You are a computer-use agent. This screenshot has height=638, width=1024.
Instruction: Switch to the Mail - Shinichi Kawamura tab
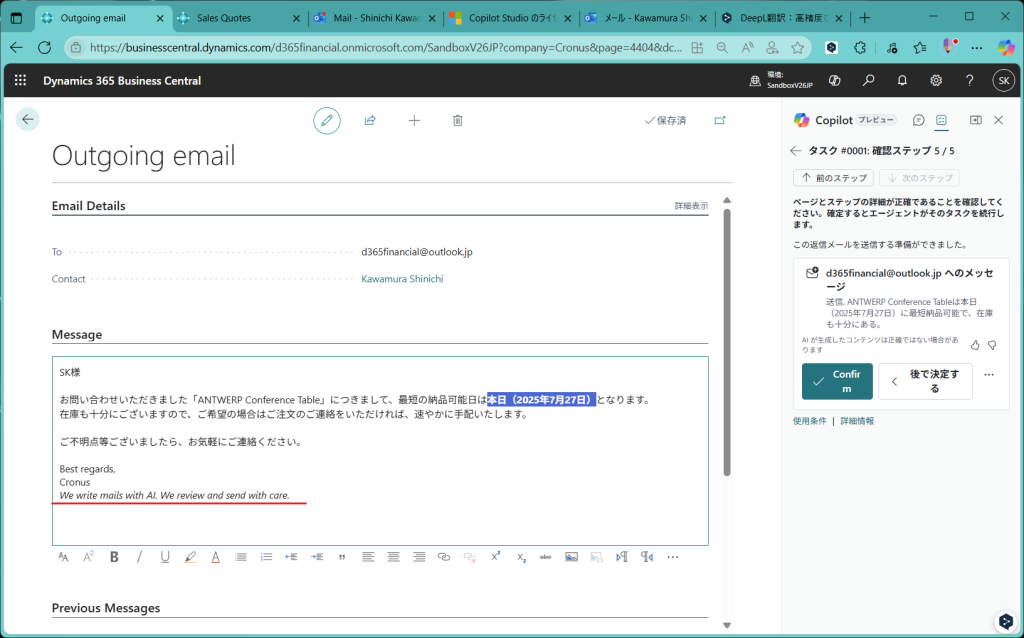point(376,18)
